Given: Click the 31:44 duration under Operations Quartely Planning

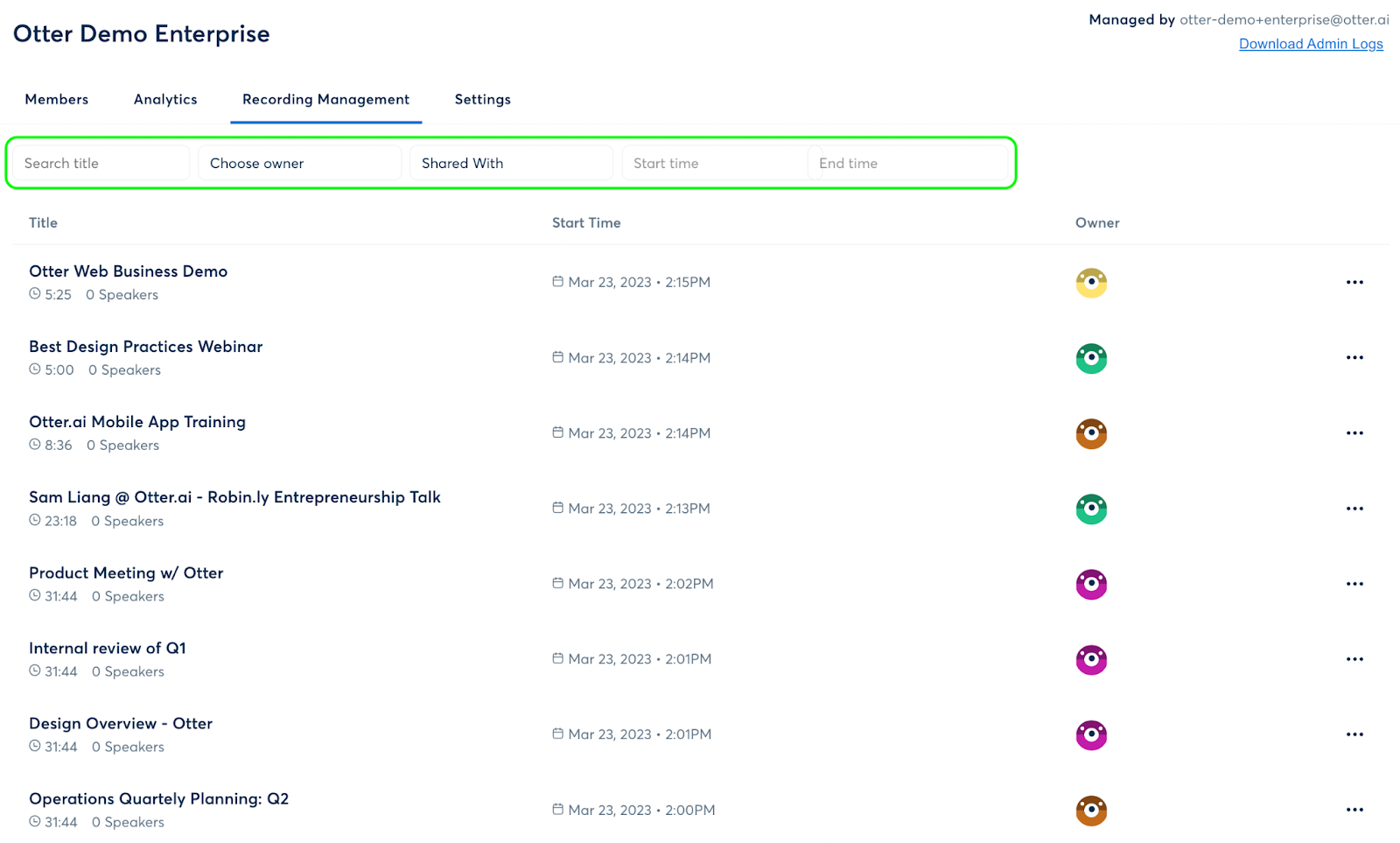Looking at the screenshot, I should pos(61,822).
